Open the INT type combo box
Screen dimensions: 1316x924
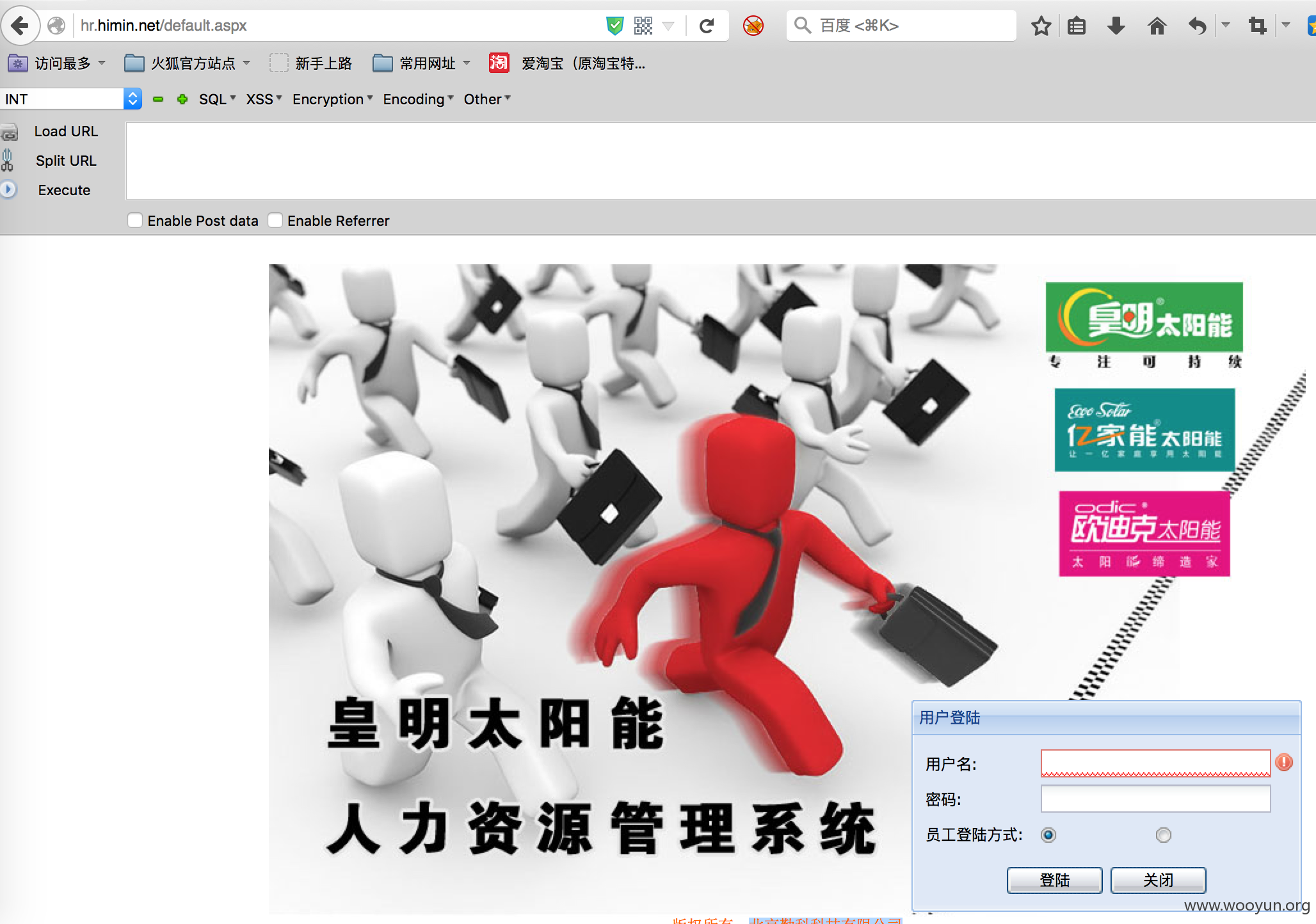70,99
